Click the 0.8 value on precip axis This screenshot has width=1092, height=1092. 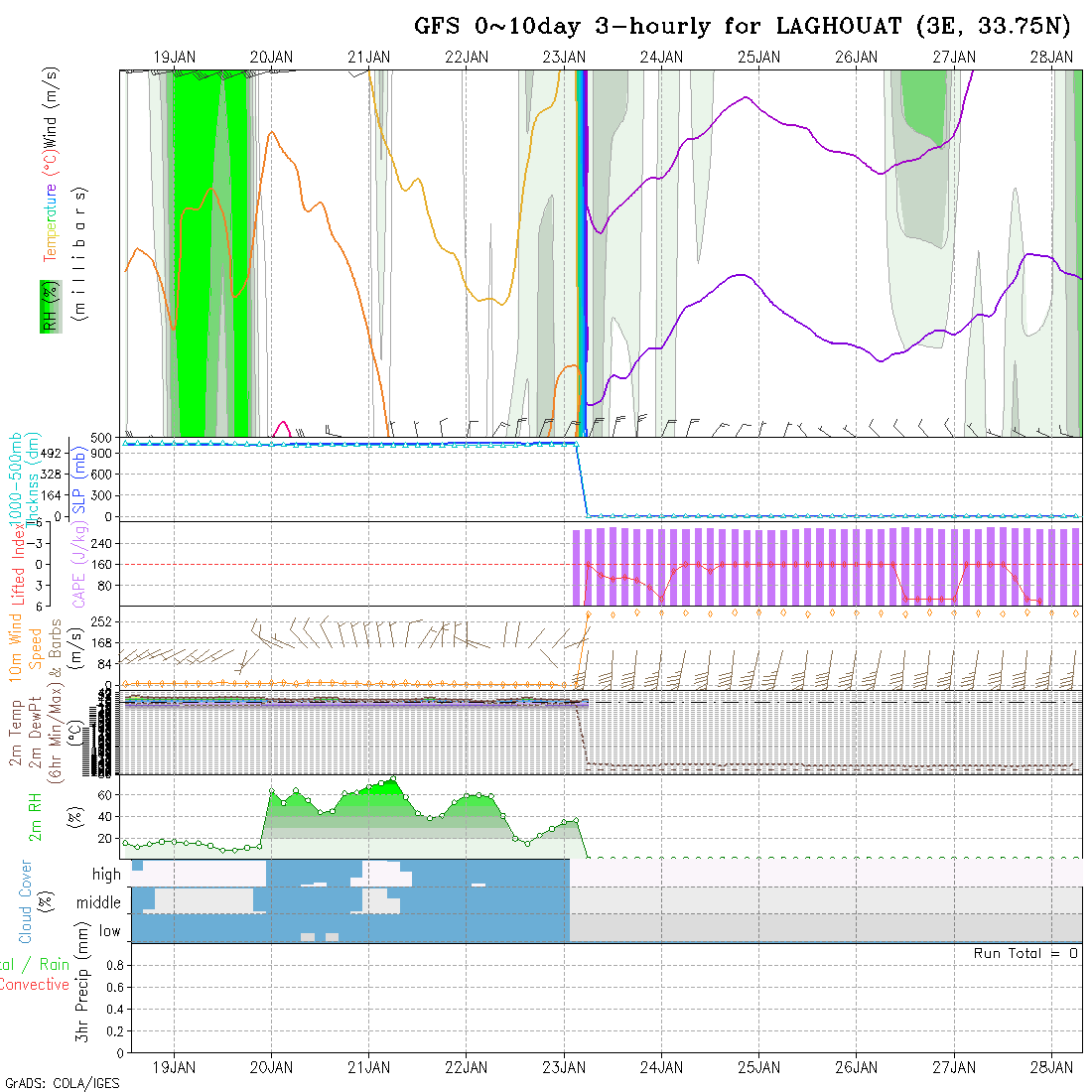[115, 965]
